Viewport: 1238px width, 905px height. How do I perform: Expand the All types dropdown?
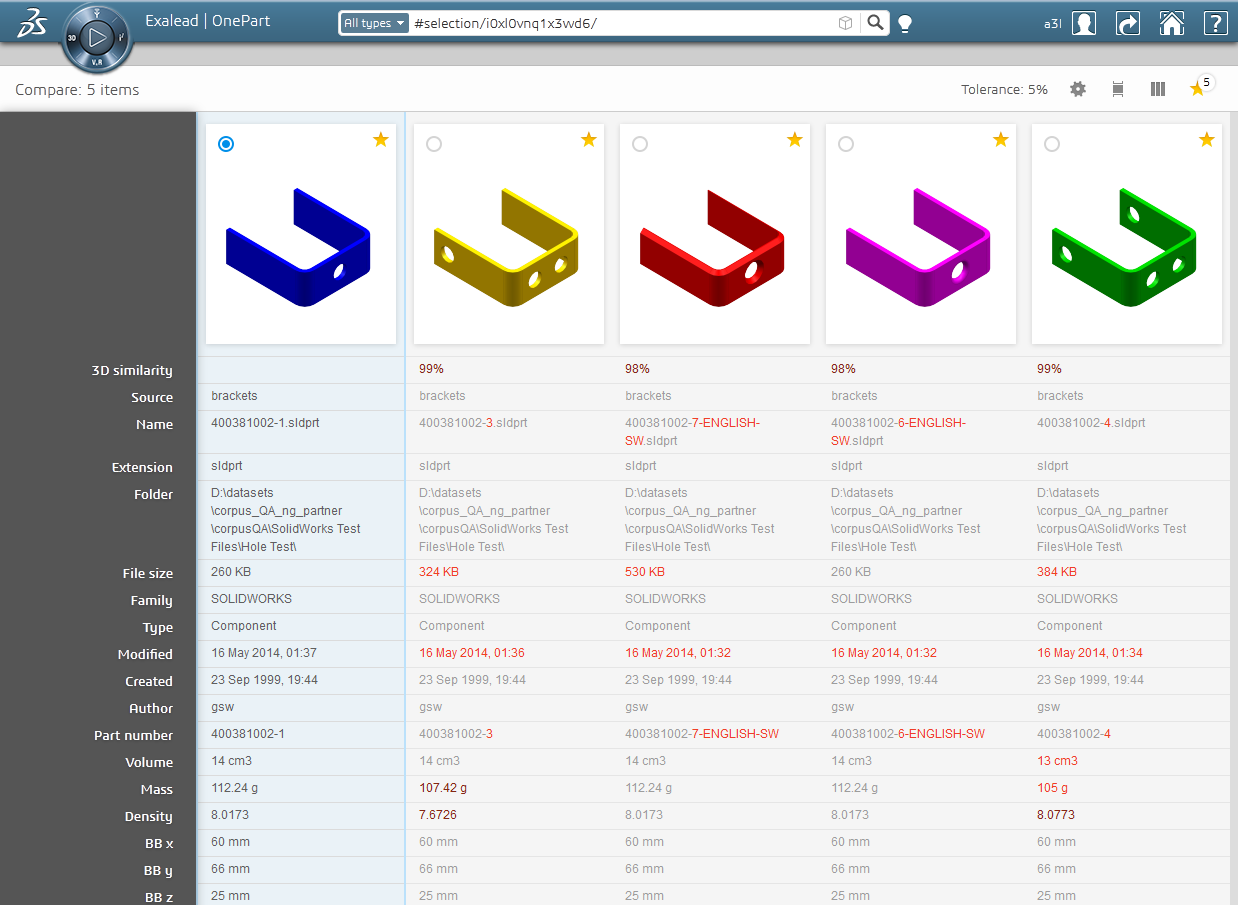[374, 23]
